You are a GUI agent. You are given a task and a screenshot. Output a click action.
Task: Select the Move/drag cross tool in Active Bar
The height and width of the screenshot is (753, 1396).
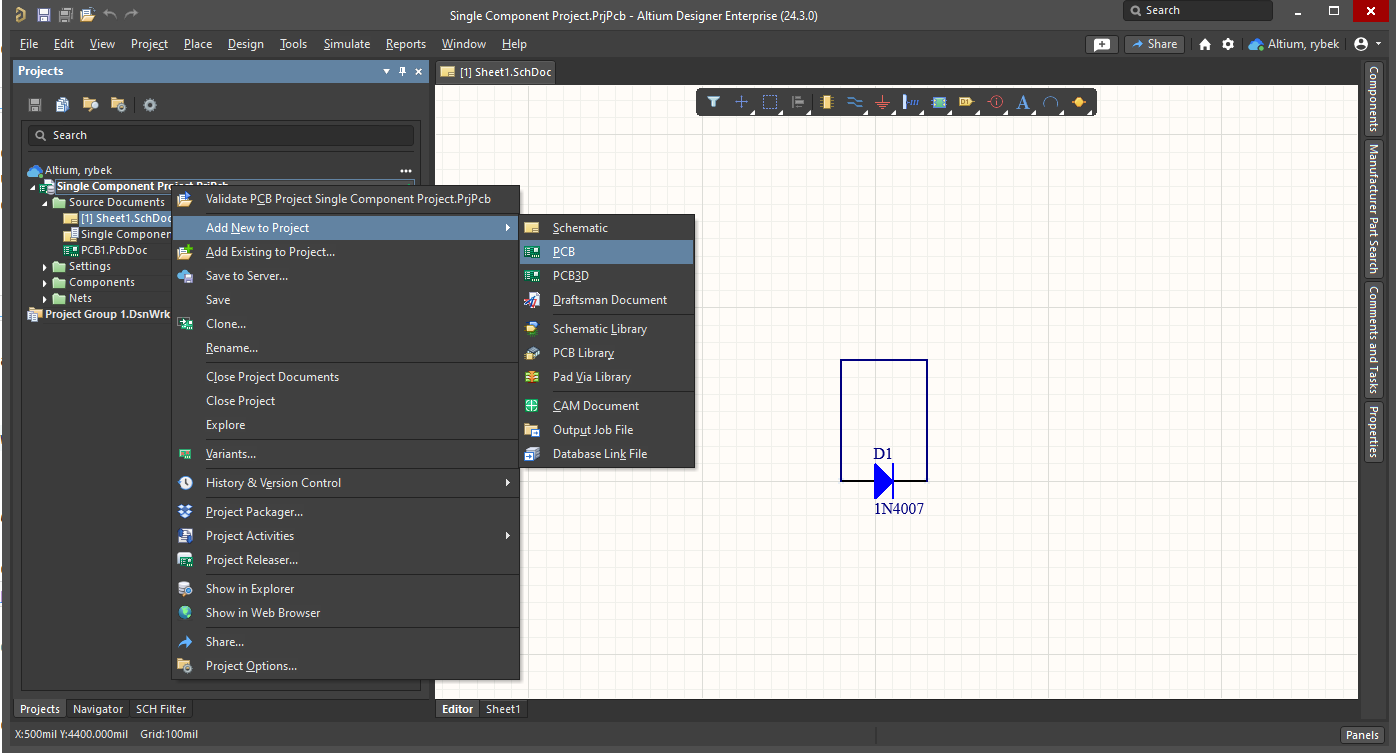click(741, 102)
